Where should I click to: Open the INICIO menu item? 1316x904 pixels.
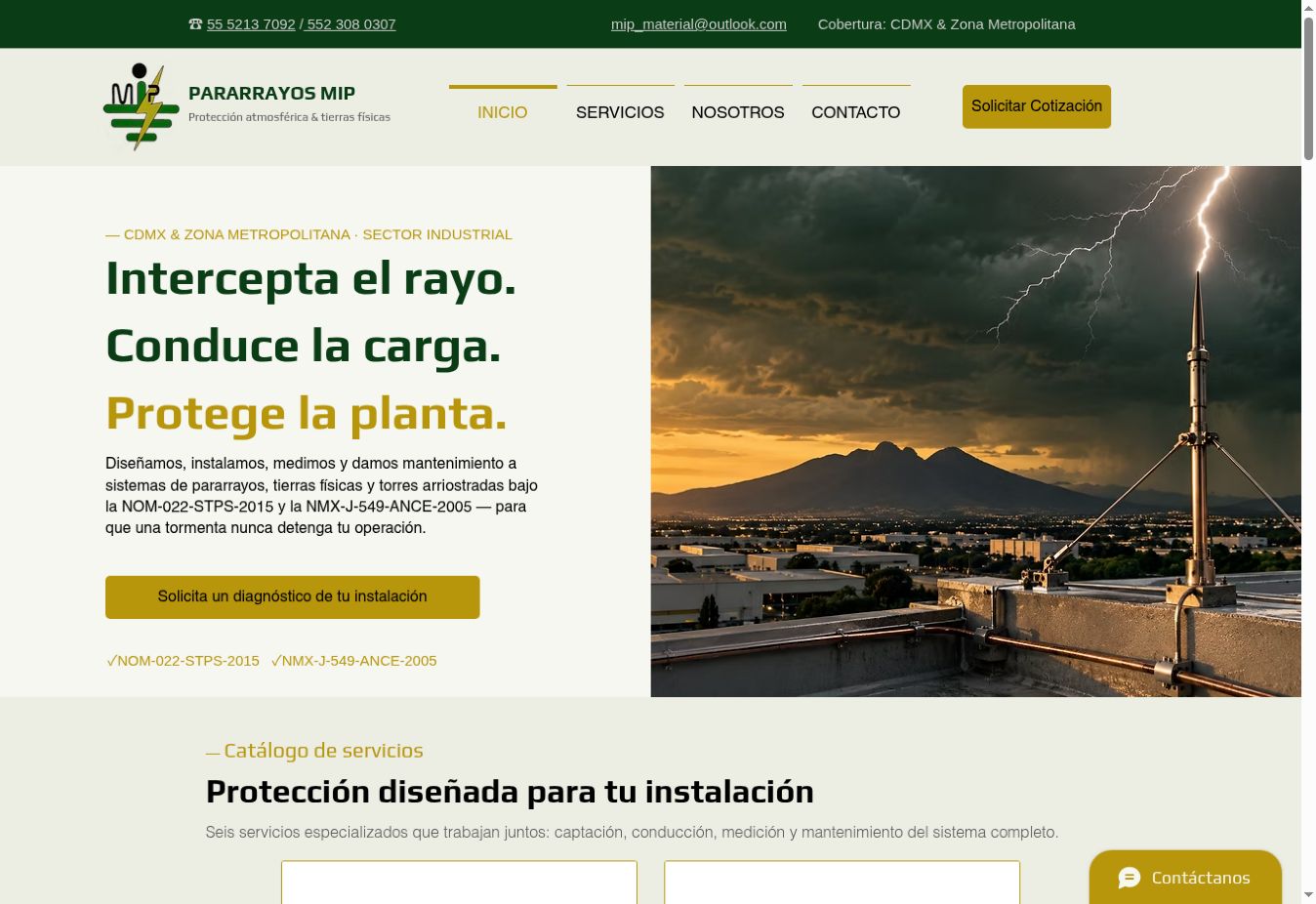point(503,112)
